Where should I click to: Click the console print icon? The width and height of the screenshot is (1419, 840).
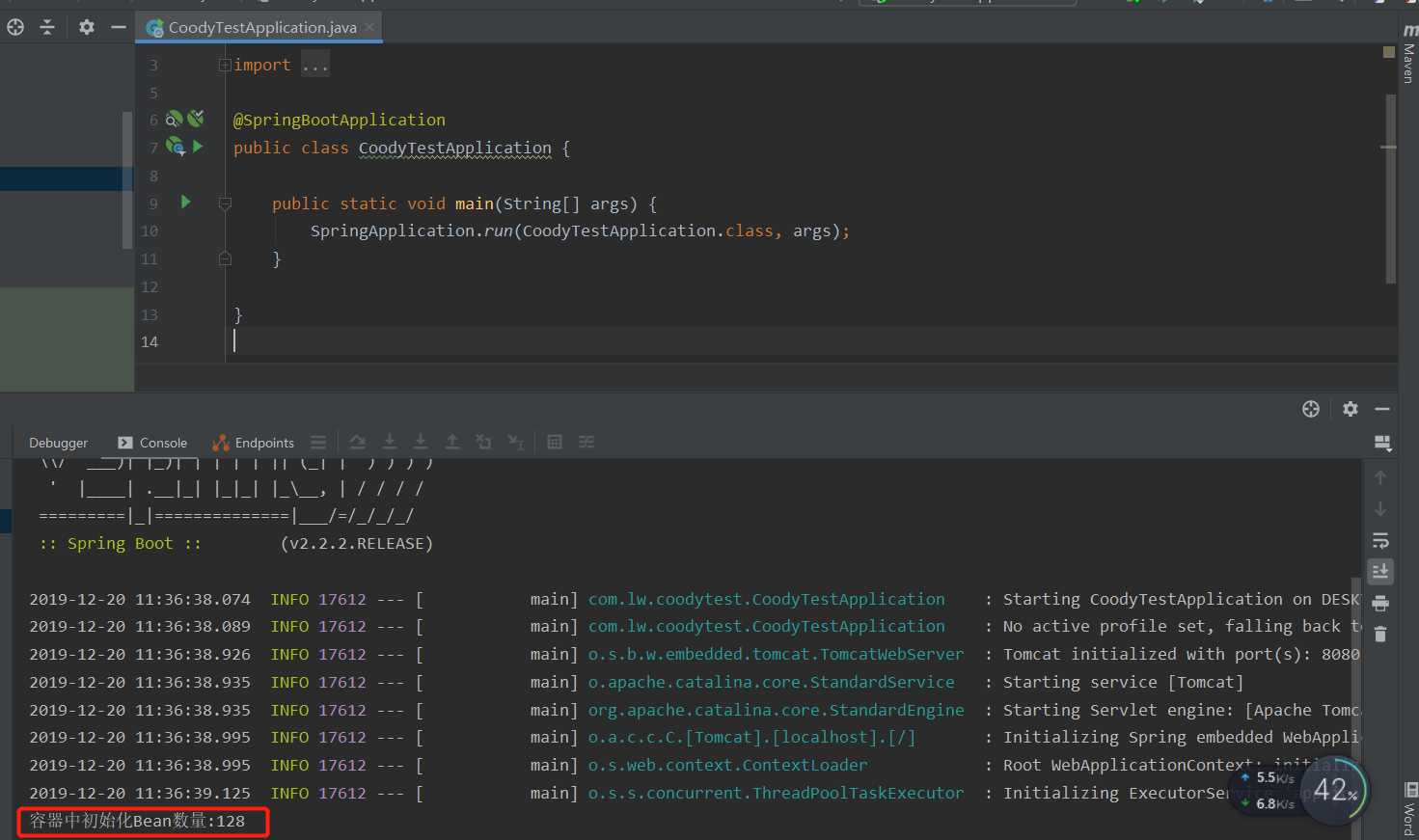(x=1380, y=604)
